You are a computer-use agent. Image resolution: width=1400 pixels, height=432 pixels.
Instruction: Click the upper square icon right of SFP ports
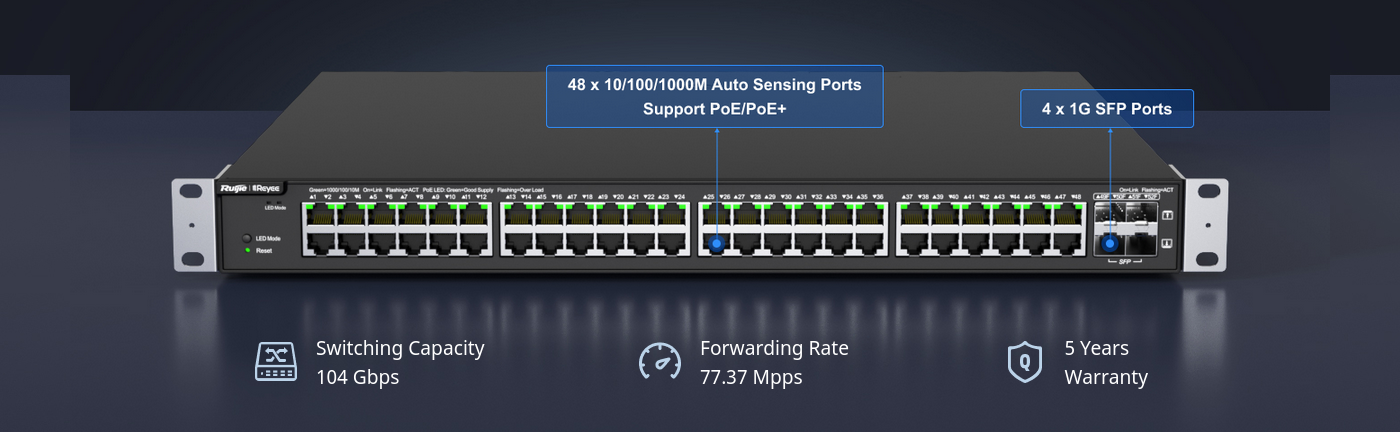(1166, 215)
